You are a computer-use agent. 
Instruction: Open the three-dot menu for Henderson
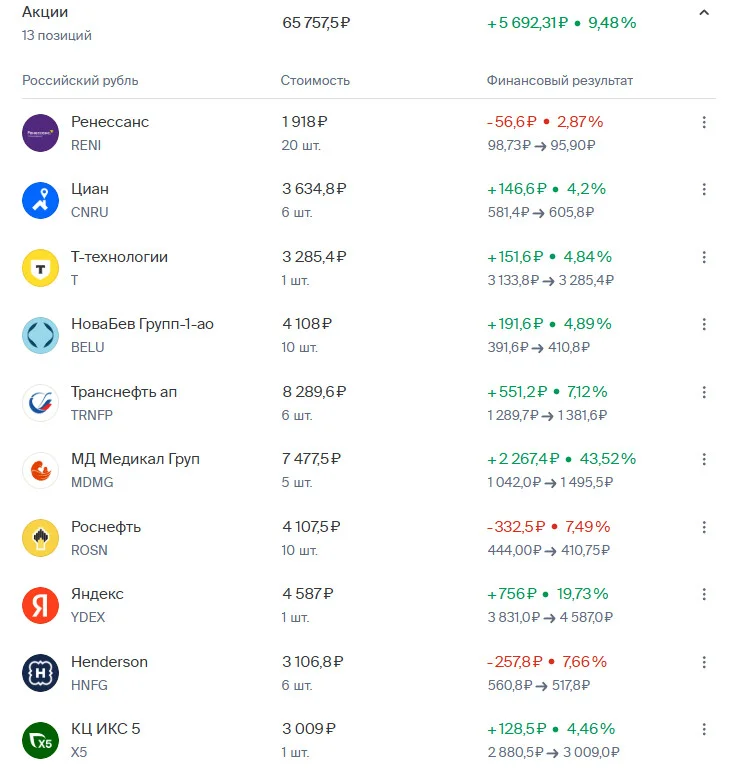coord(704,662)
